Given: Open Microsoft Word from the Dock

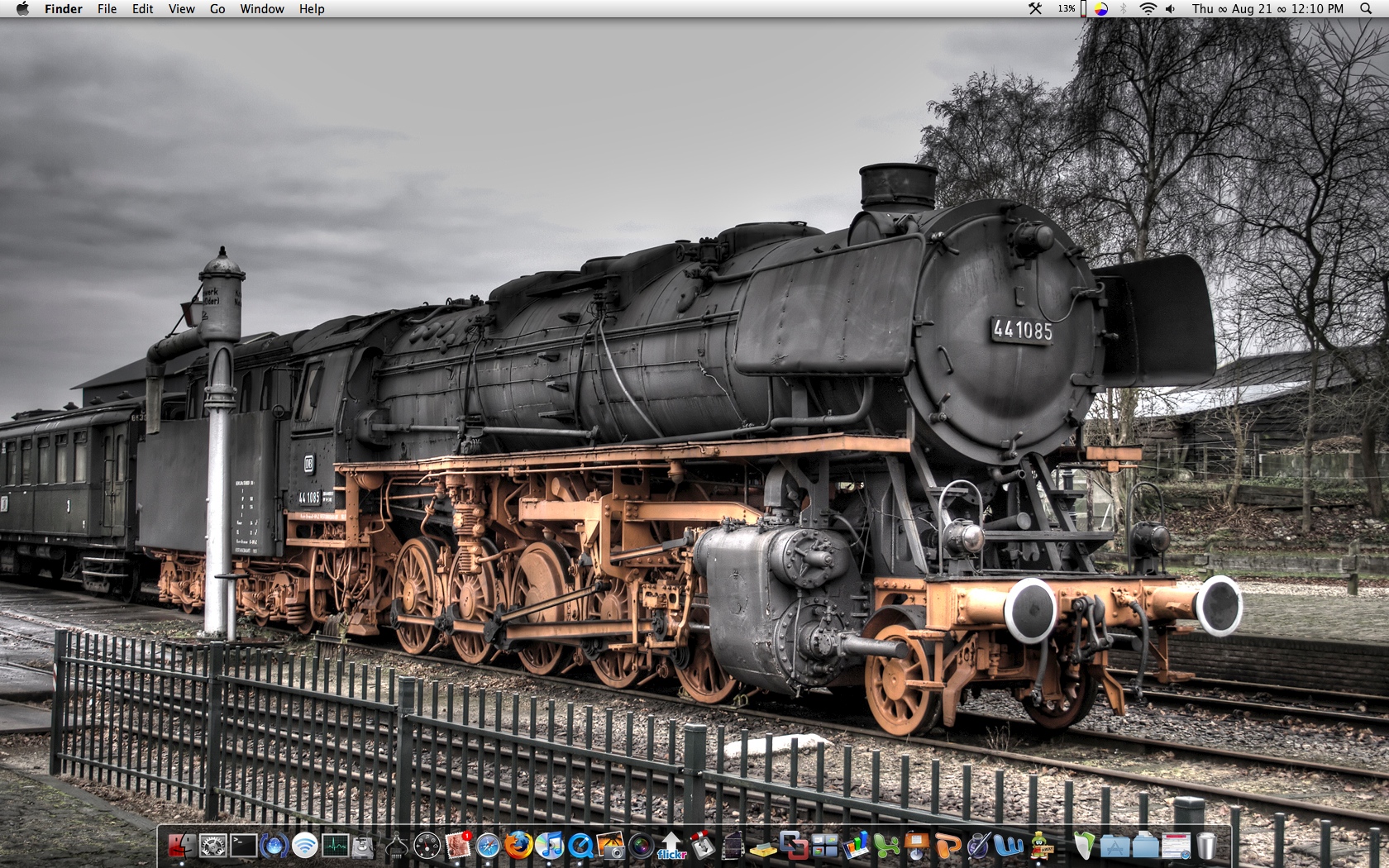Looking at the screenshot, I should [1008, 846].
